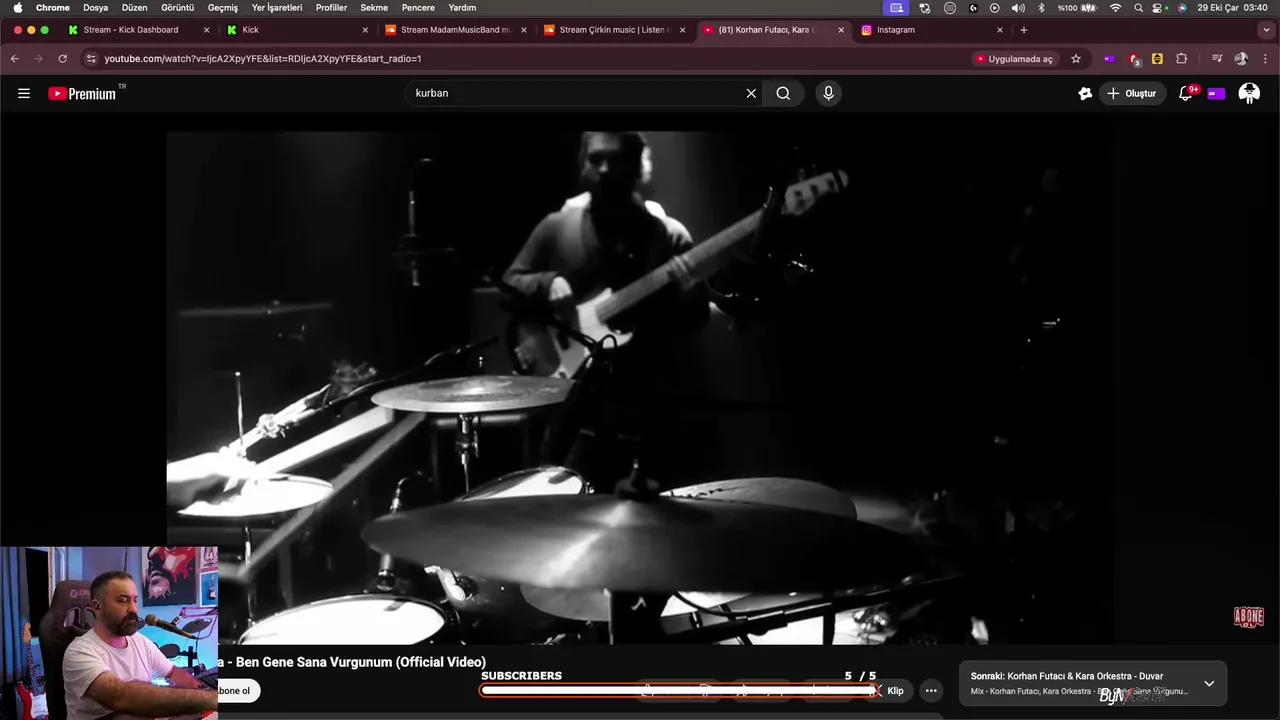Open the Chrome Extensions puzzle icon
The image size is (1280, 720).
1181,59
